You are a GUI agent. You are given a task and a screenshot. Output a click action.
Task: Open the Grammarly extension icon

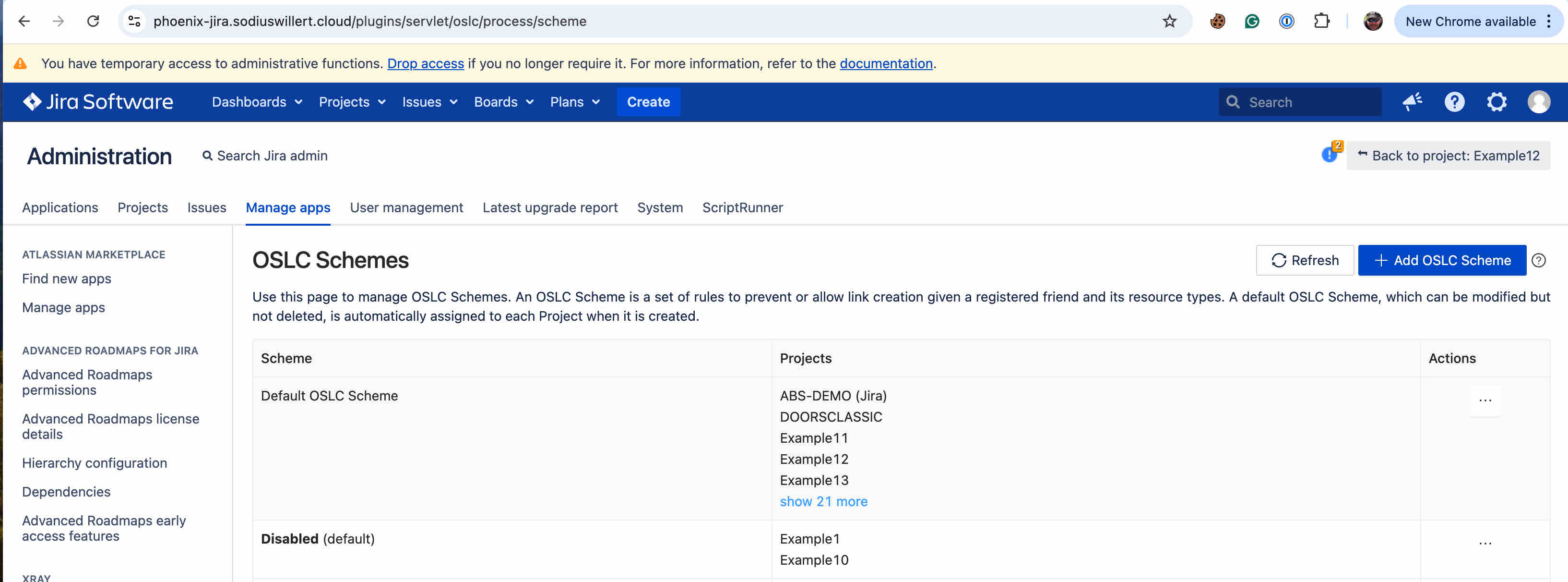click(x=1252, y=21)
